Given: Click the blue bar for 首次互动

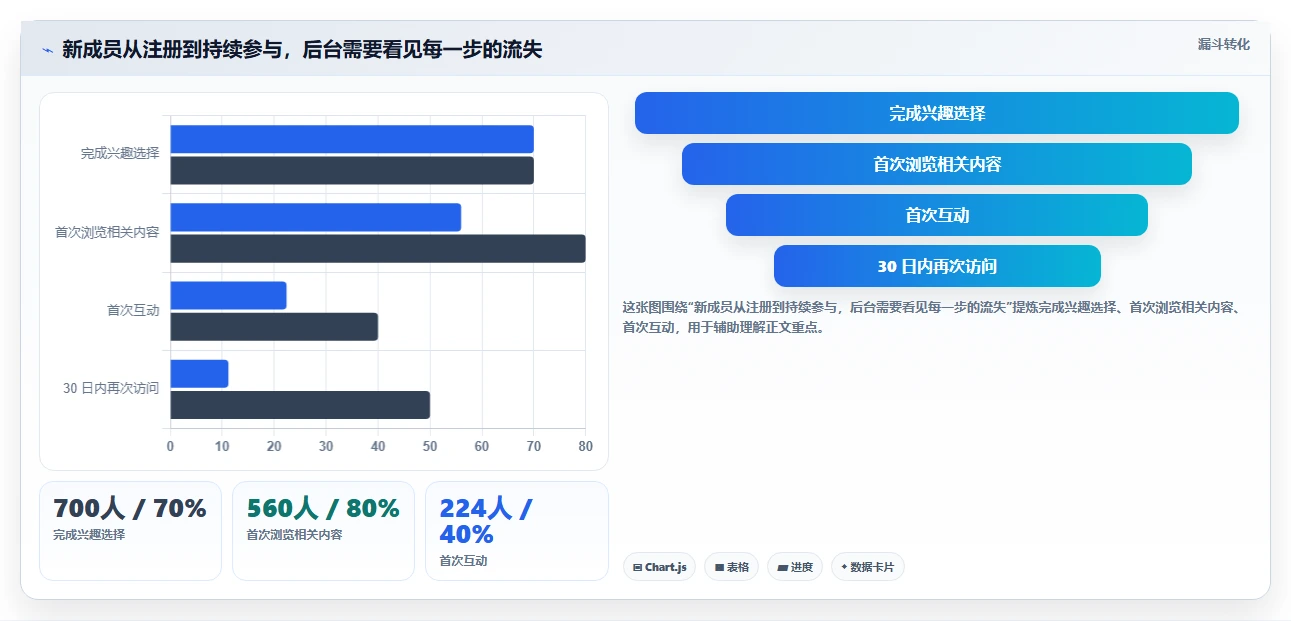Looking at the screenshot, I should 229,296.
